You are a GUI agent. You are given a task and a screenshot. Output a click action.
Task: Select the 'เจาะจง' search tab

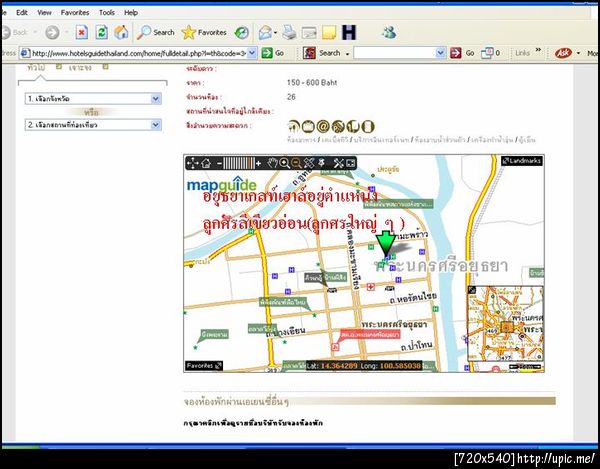(80, 68)
